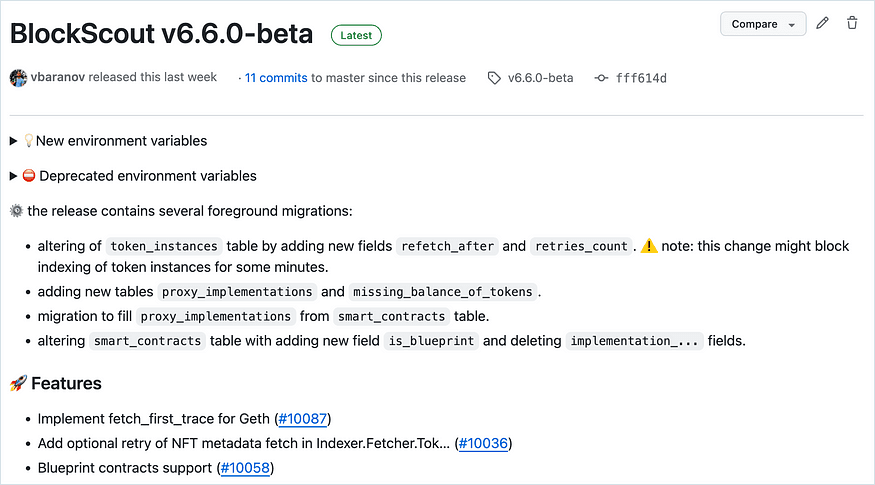Click the lightbulb emoji icon
This screenshot has height=485, width=875.
(28, 141)
